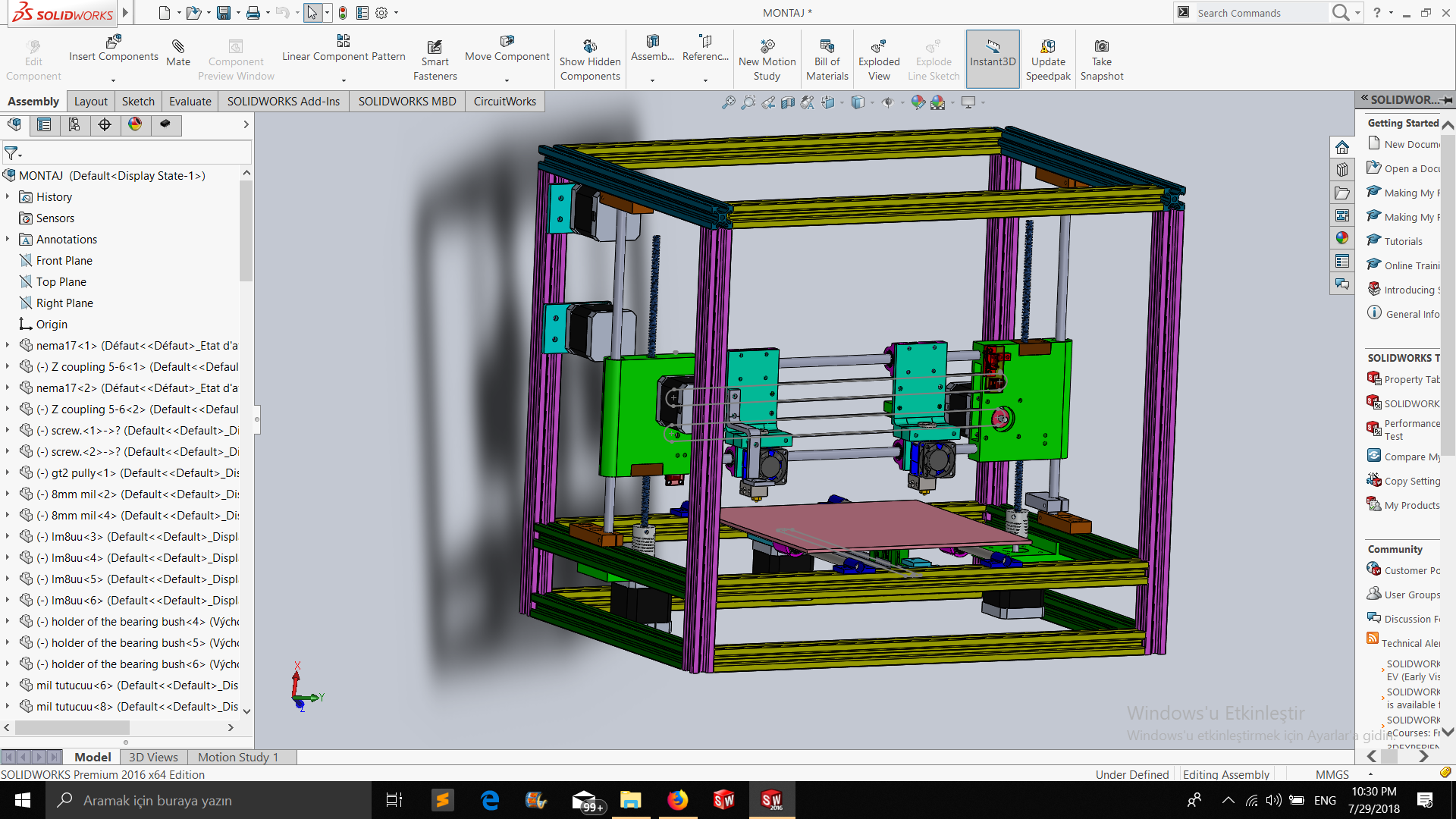The height and width of the screenshot is (819, 1456).
Task: Open the Assembly Features dropdown arrow
Action: [x=652, y=80]
